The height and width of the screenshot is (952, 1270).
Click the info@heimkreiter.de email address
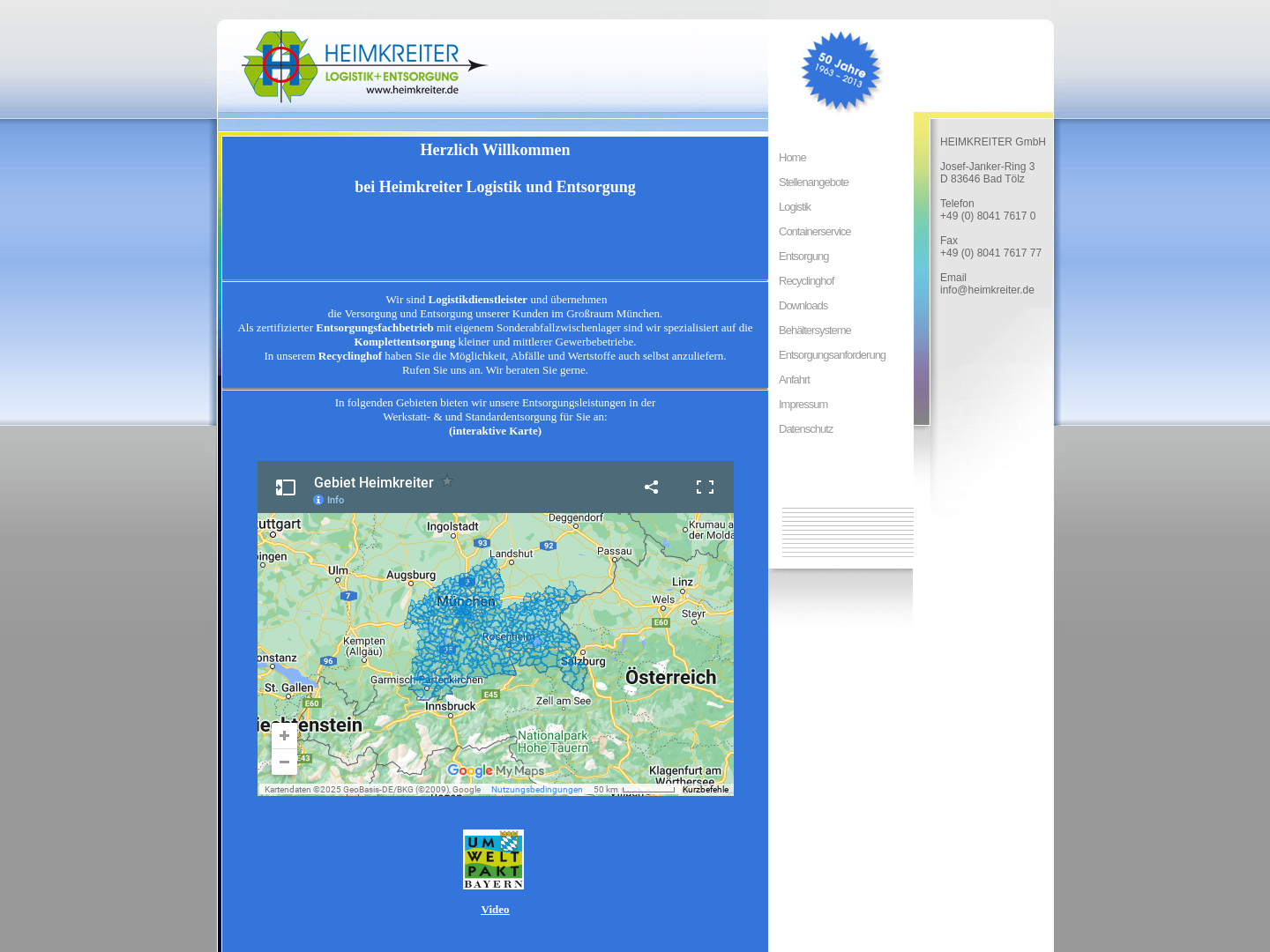point(987,290)
